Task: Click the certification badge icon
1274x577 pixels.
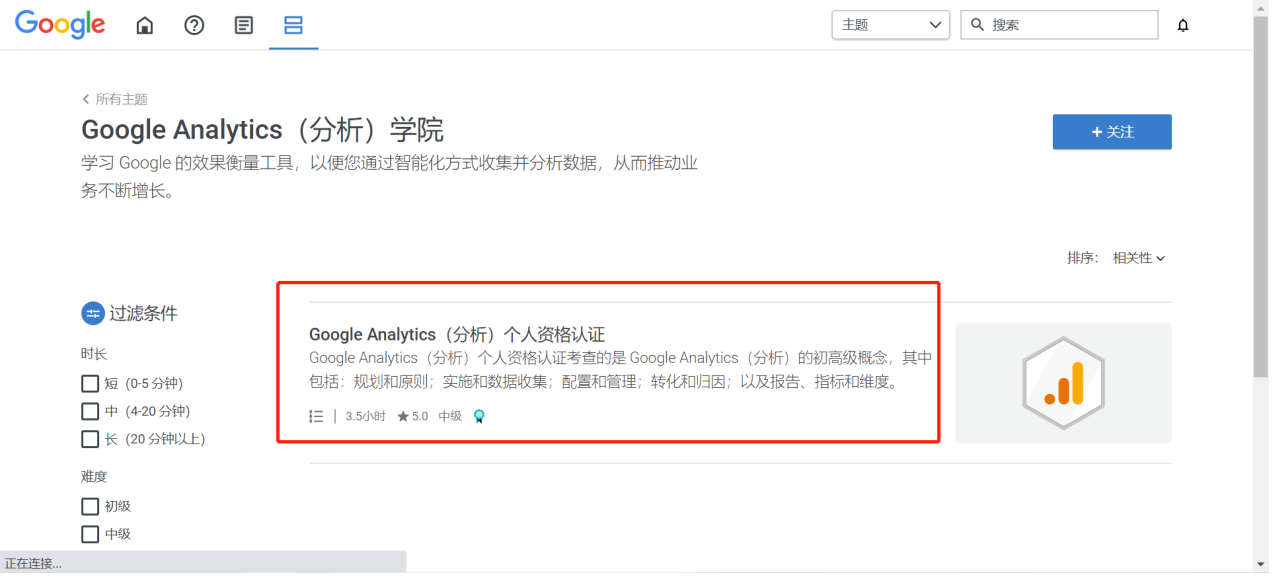Action: tap(479, 416)
